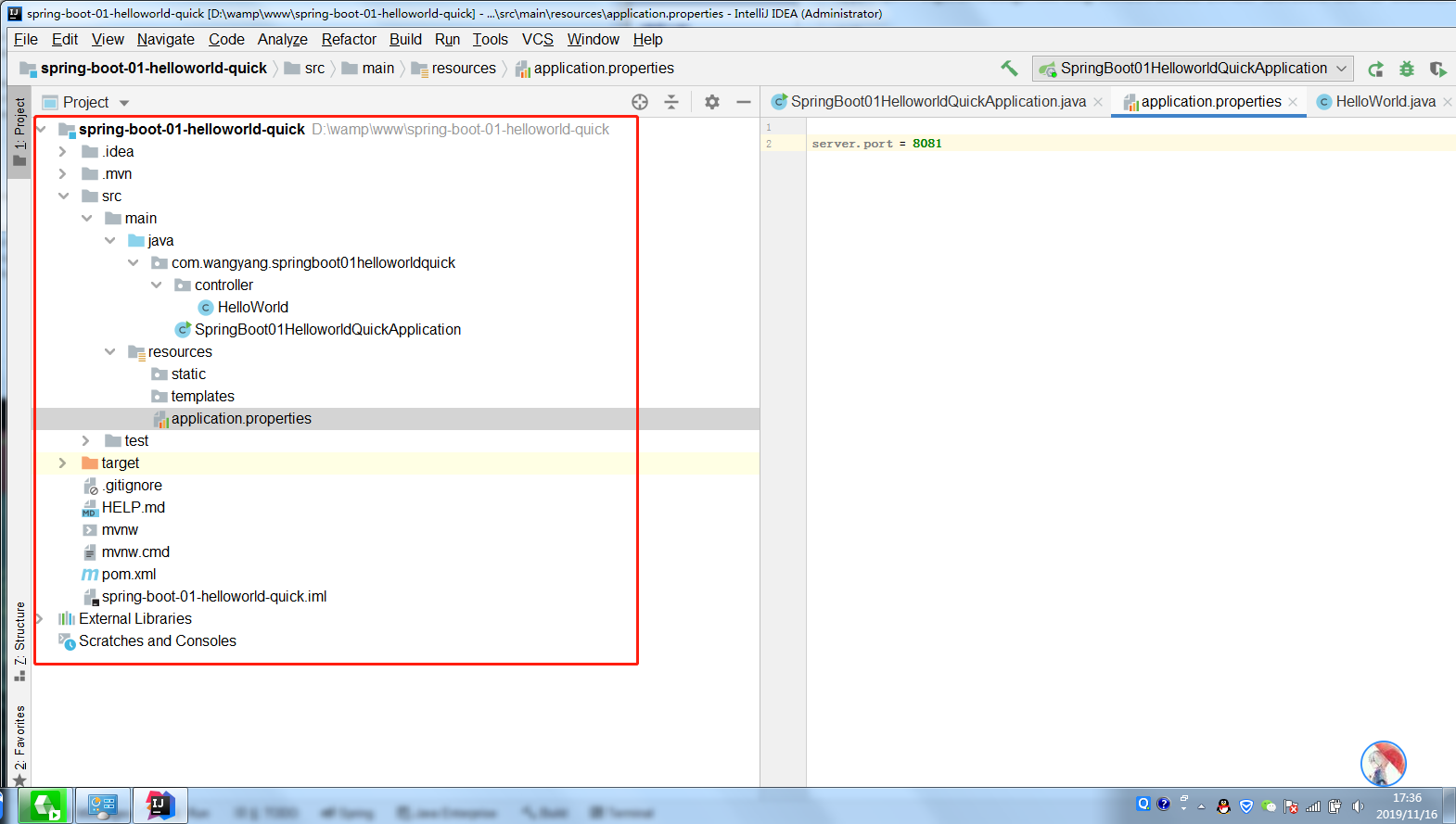
Task: Toggle the Structure tool window stripe button
Action: click(x=19, y=641)
